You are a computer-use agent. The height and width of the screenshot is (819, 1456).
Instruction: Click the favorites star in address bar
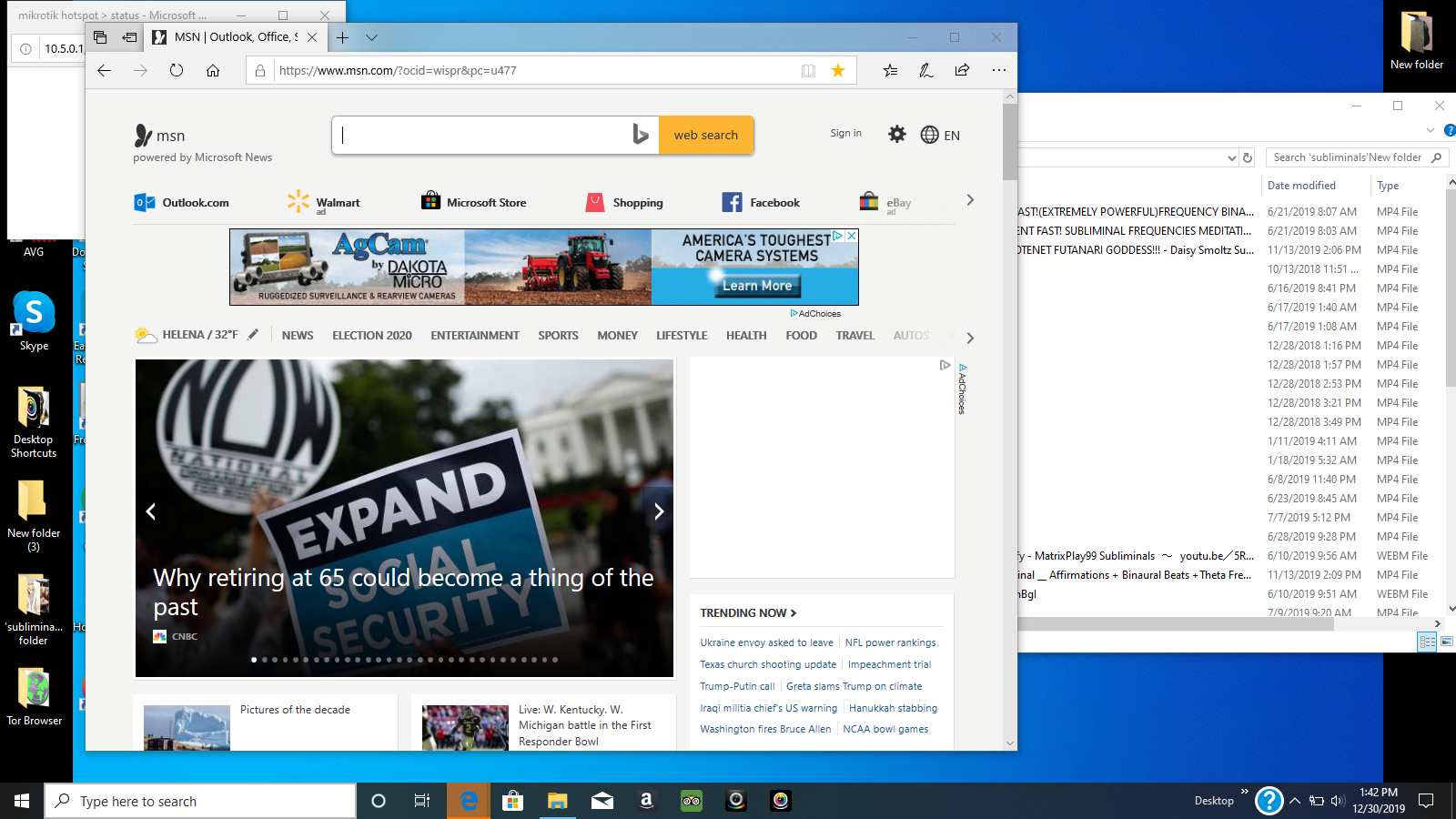[838, 70]
